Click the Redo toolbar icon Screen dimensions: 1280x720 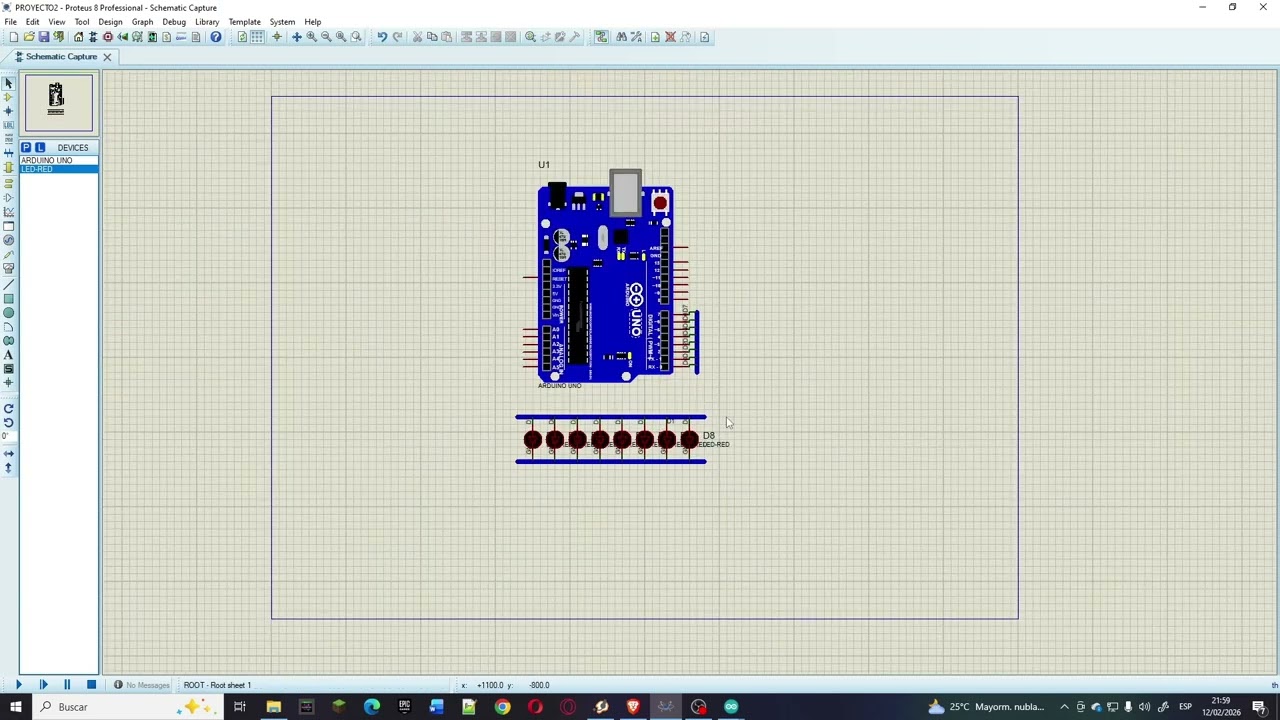[x=398, y=37]
